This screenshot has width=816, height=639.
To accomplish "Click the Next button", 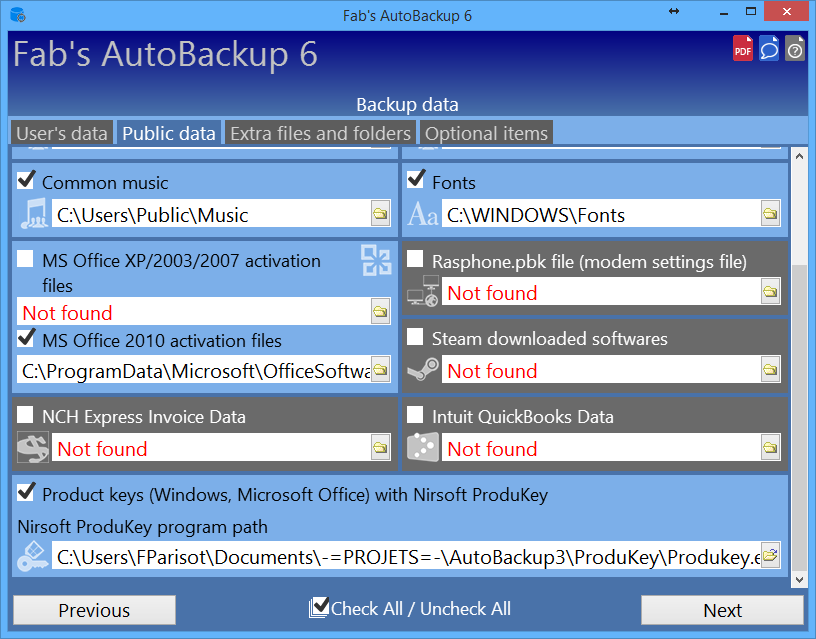I will pyautogui.click(x=722, y=610).
